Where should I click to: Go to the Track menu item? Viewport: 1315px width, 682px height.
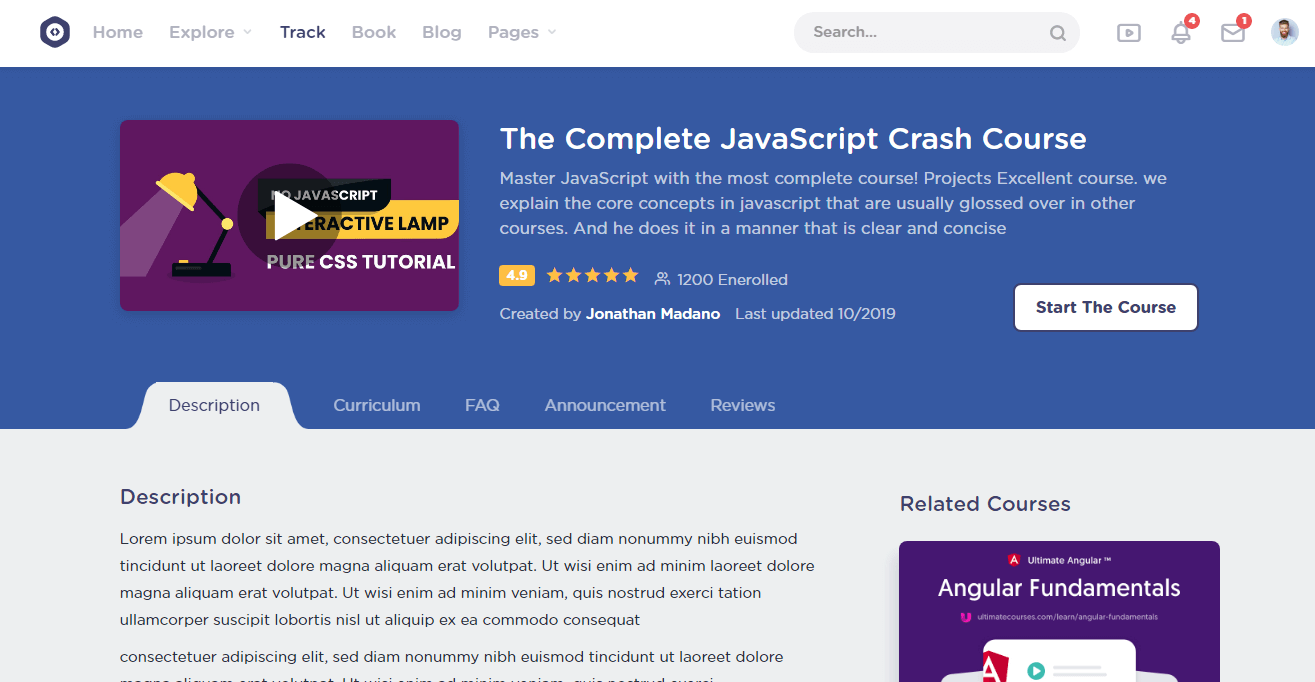(x=302, y=32)
